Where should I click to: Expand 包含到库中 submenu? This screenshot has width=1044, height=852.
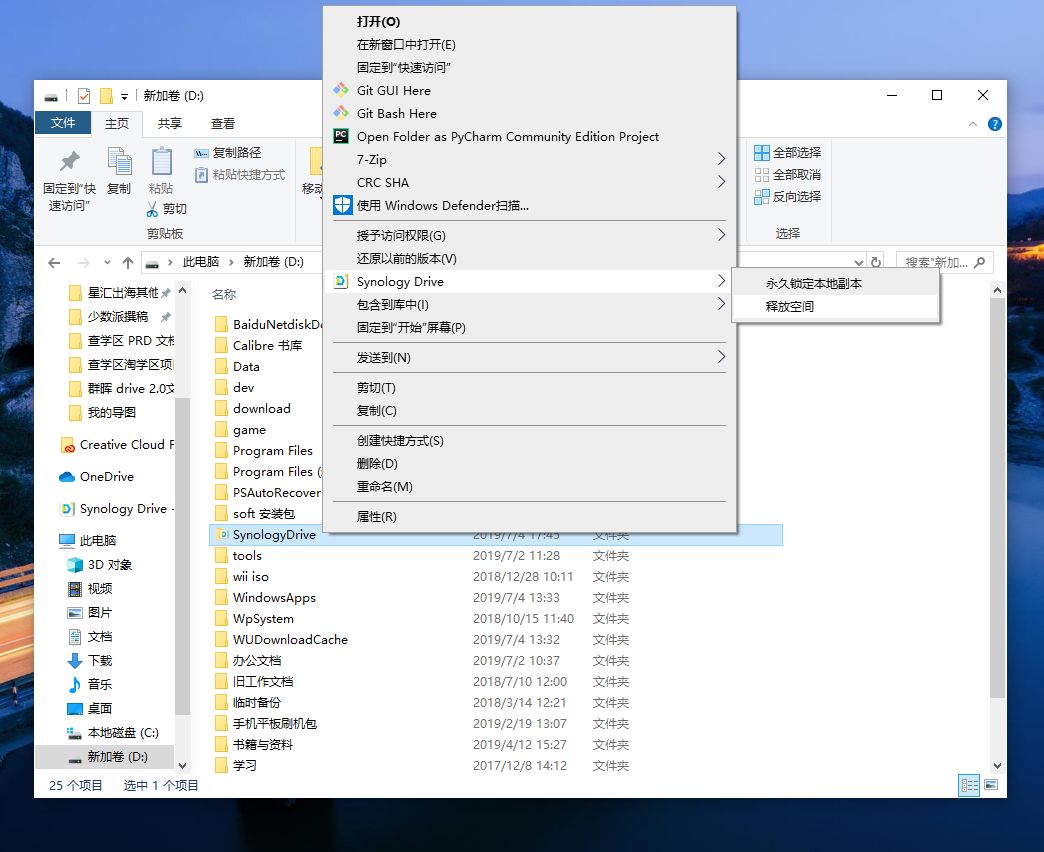click(x=721, y=304)
